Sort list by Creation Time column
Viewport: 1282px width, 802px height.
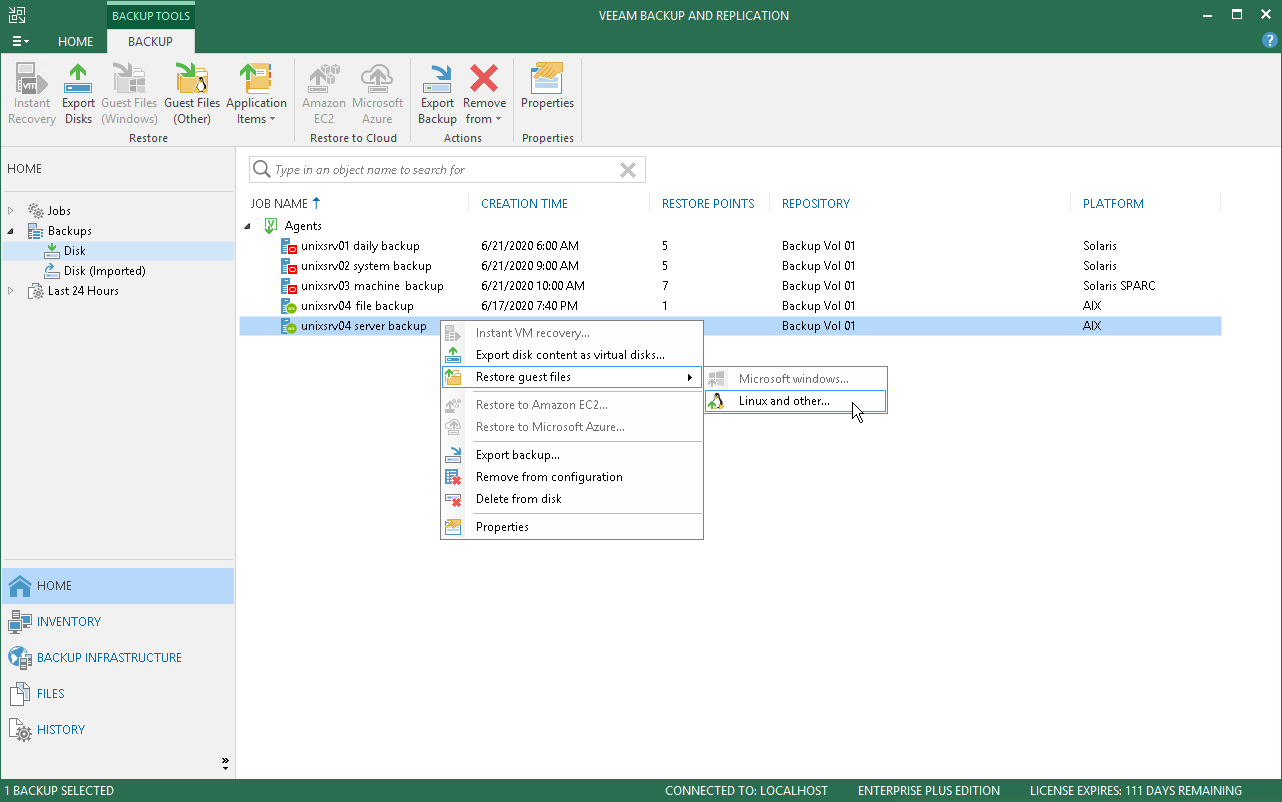pyautogui.click(x=524, y=204)
